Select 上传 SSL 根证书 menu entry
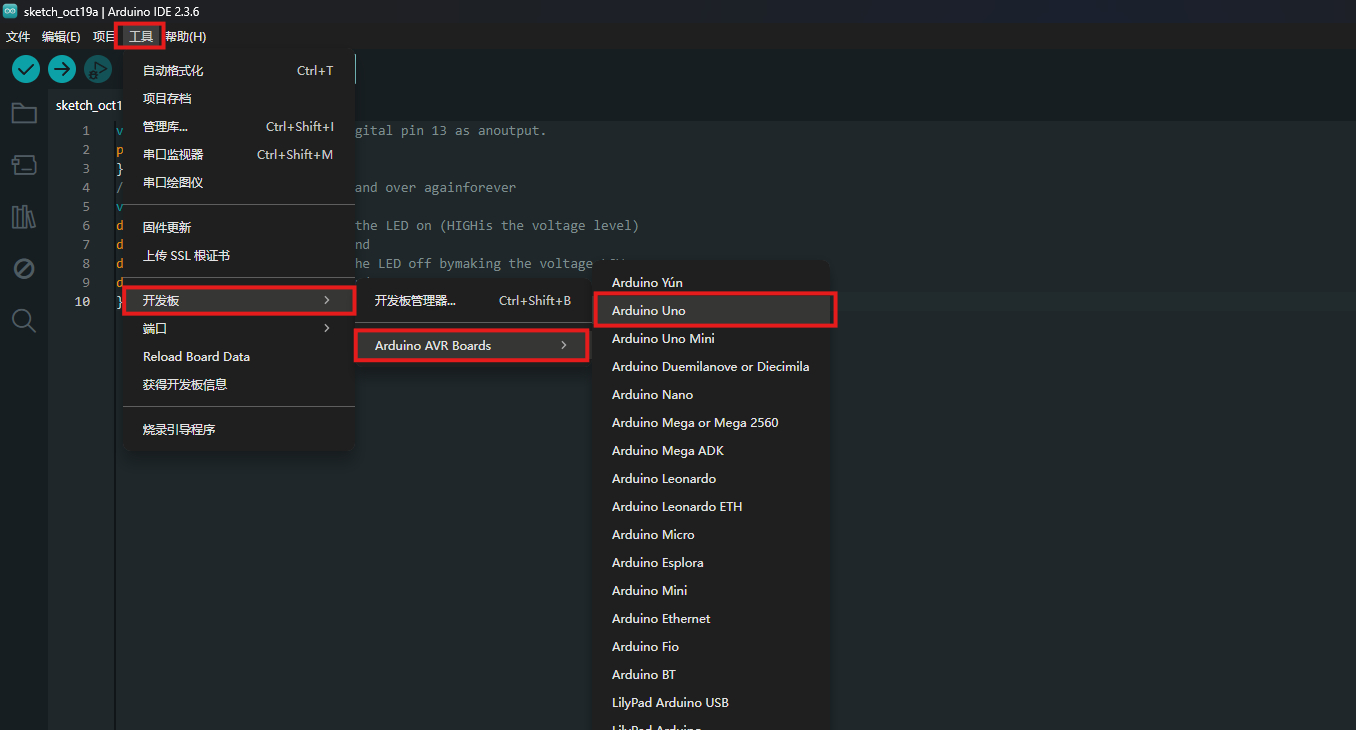Image resolution: width=1356 pixels, height=730 pixels. [x=238, y=256]
